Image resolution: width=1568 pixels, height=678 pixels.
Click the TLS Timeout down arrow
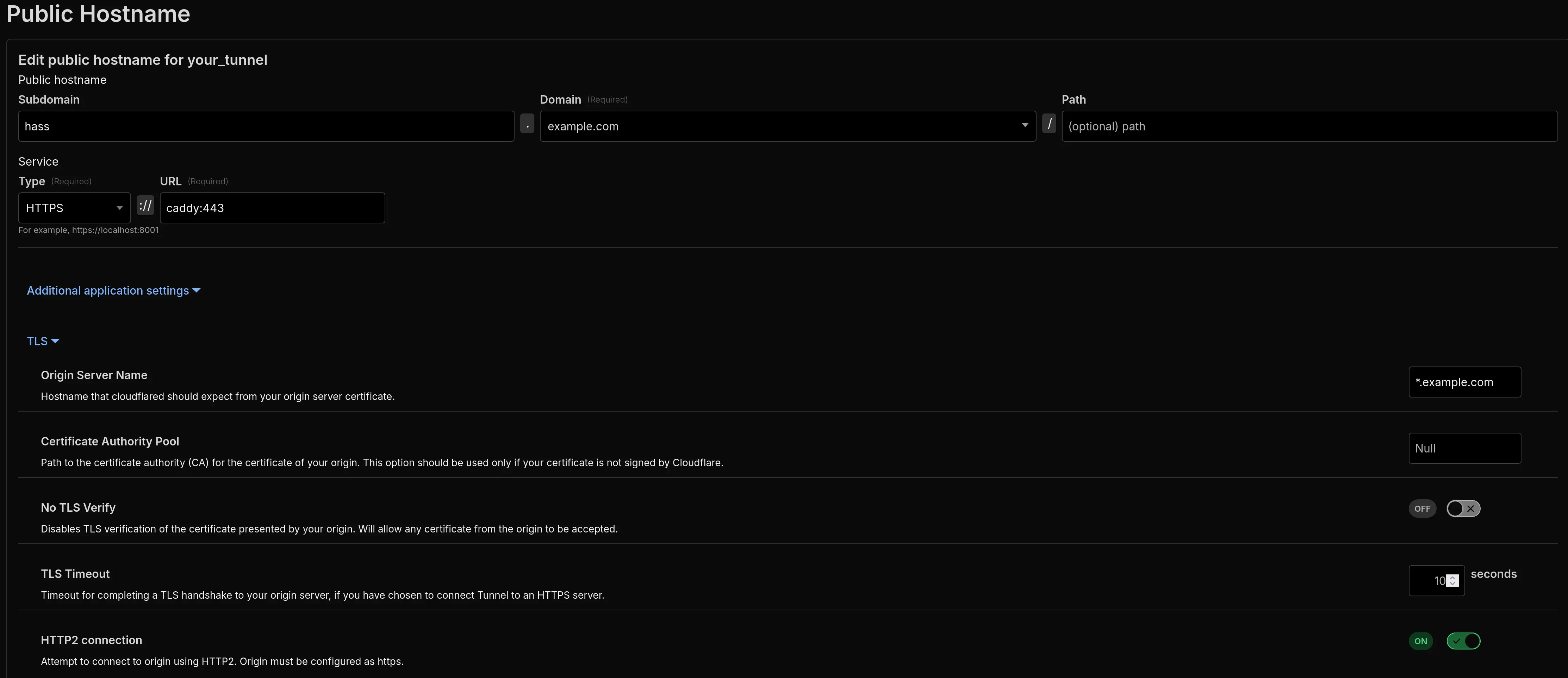tap(1453, 584)
